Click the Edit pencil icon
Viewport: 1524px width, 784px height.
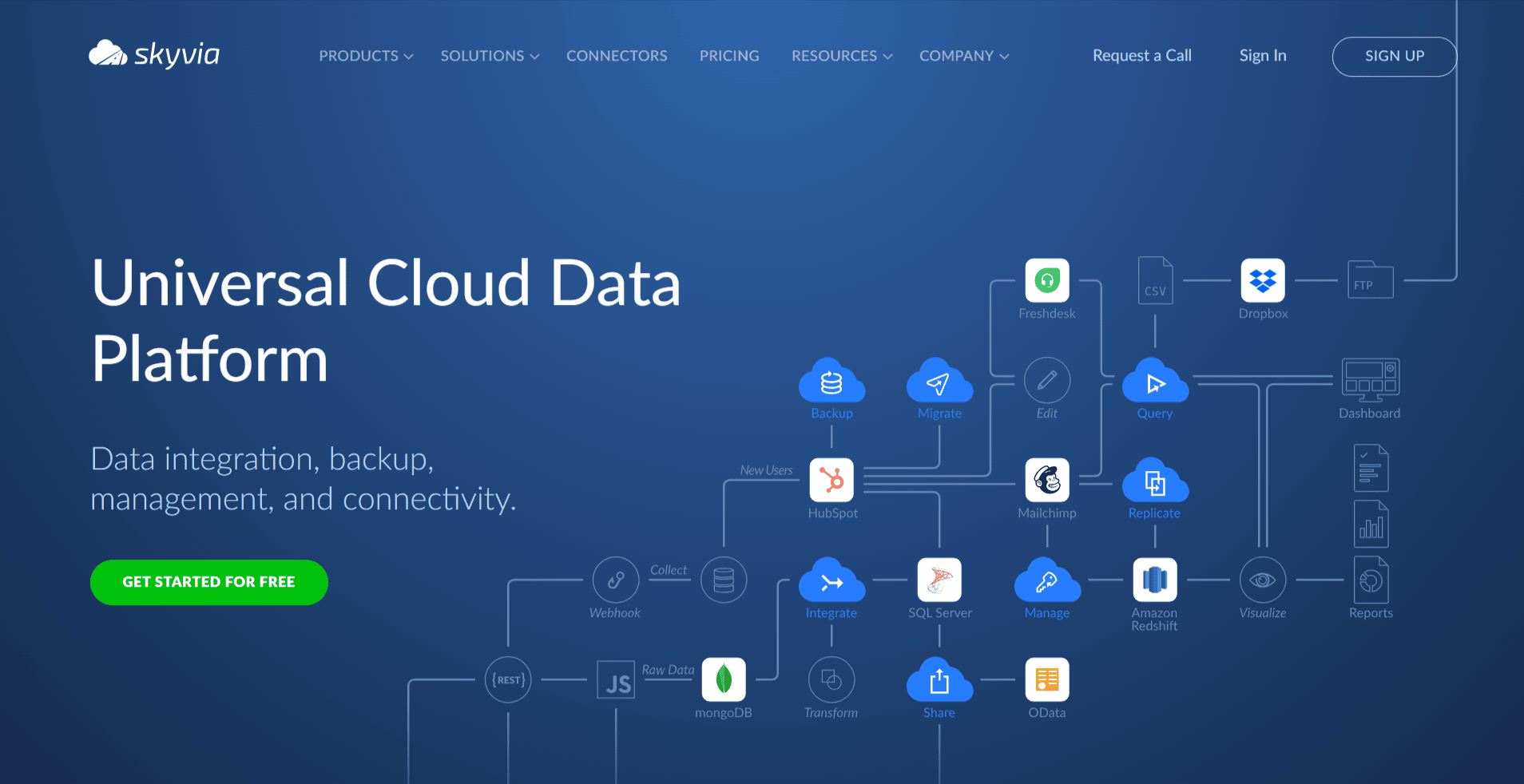(1047, 380)
